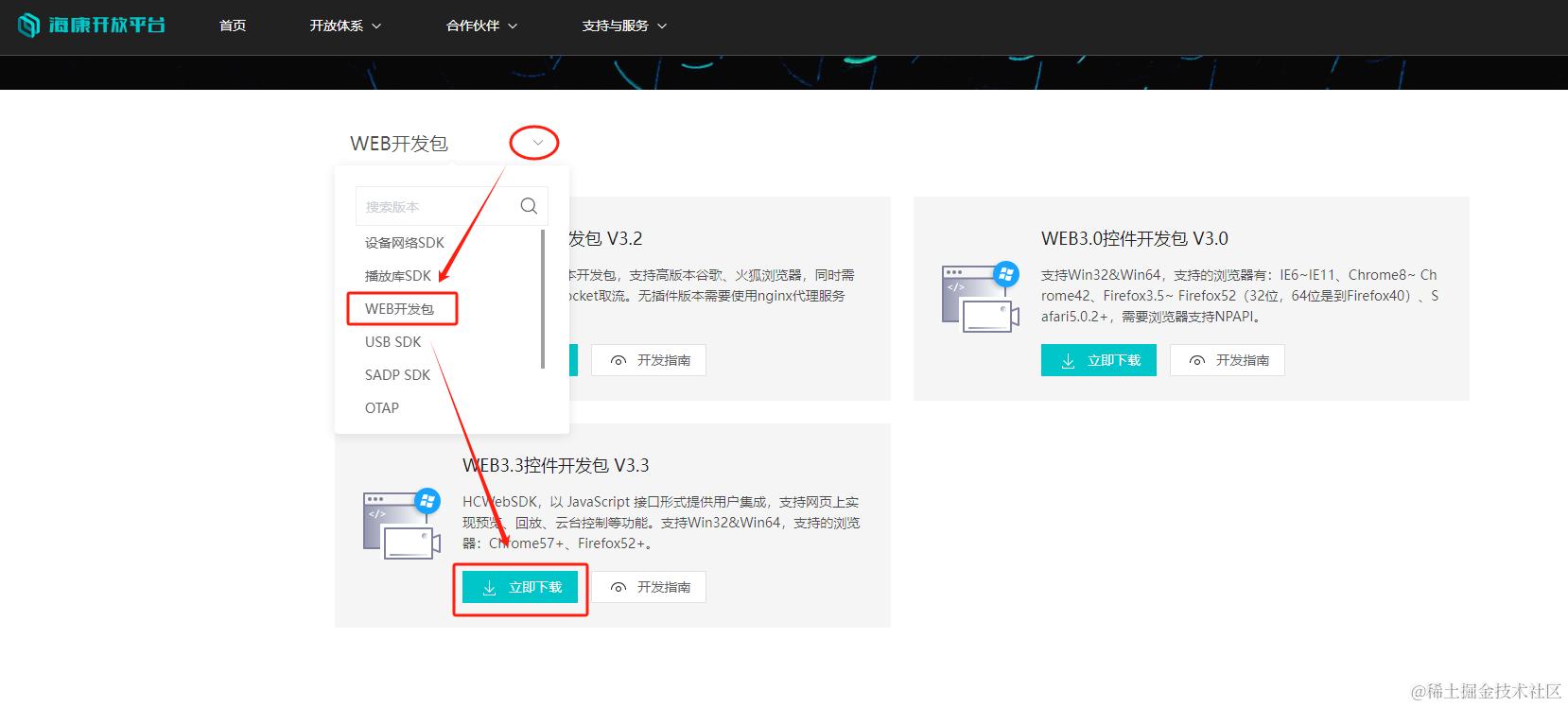Viewport: 1568px width, 707px height.
Task: Click the dropdown list scrollbar
Action: 543,299
